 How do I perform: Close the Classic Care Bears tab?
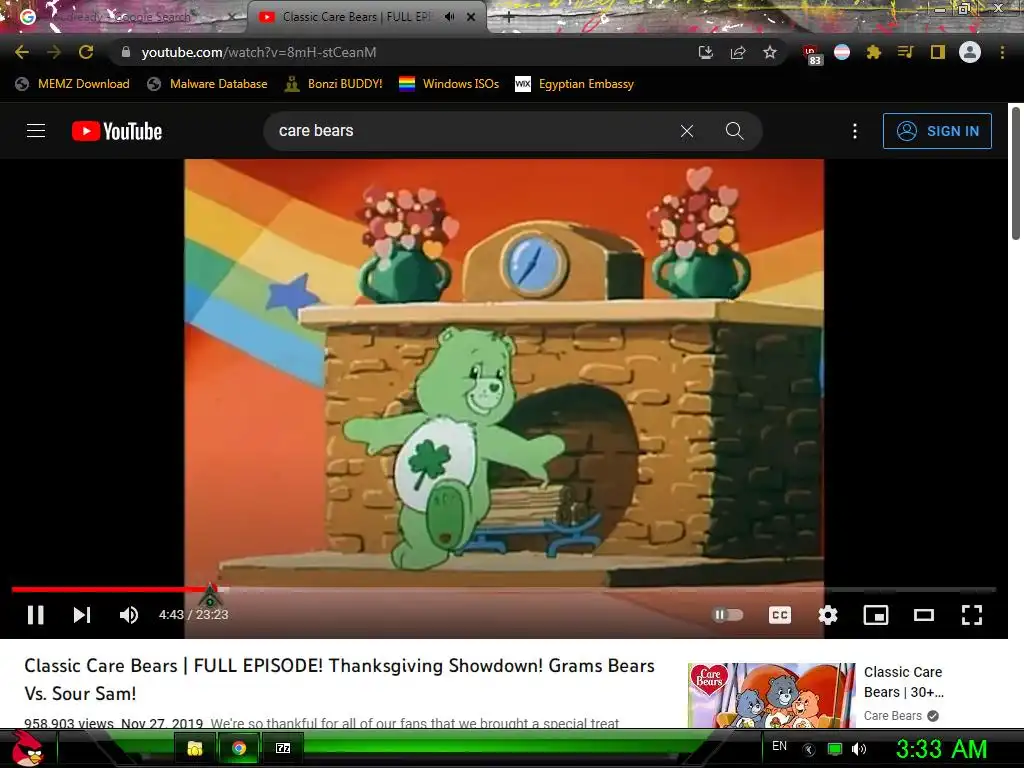(x=471, y=17)
